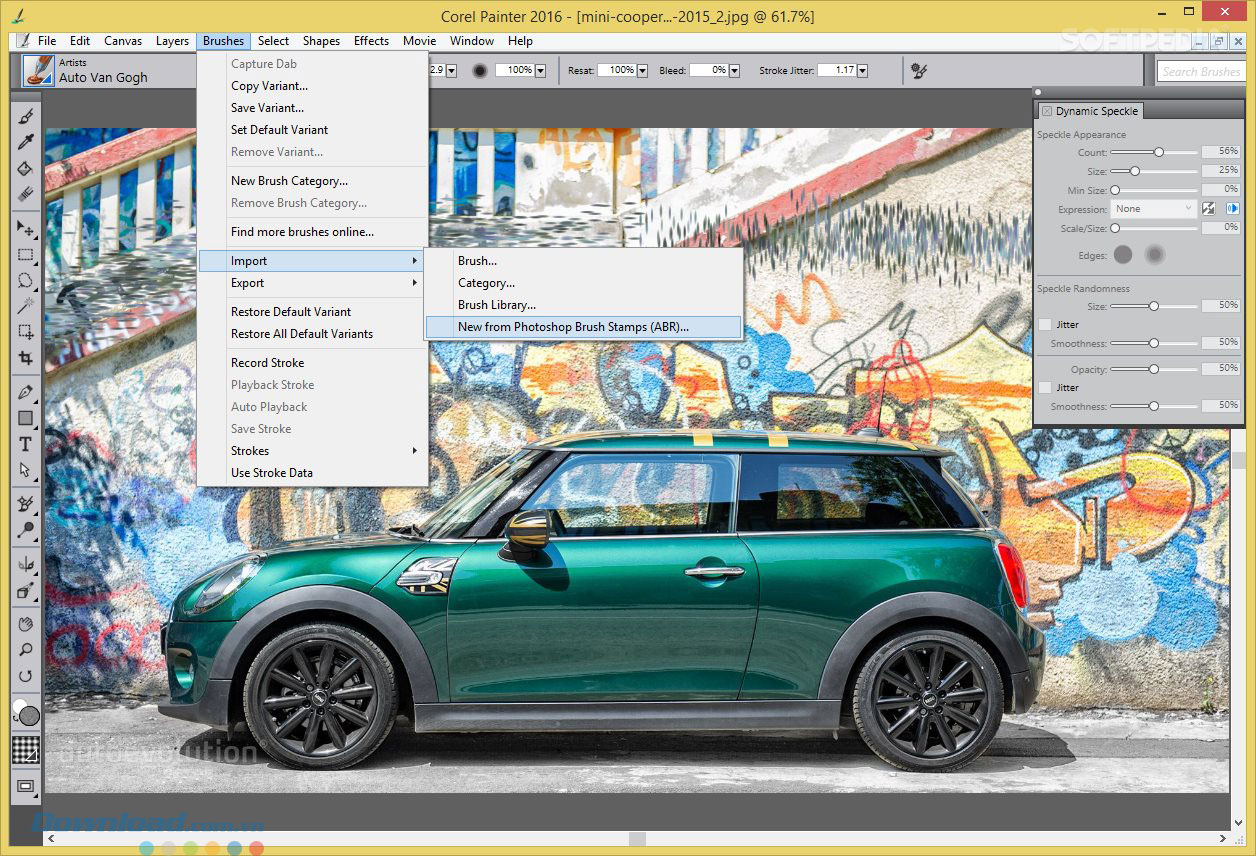Click Find more brushes online
Viewport: 1256px width, 856px height.
(x=302, y=232)
